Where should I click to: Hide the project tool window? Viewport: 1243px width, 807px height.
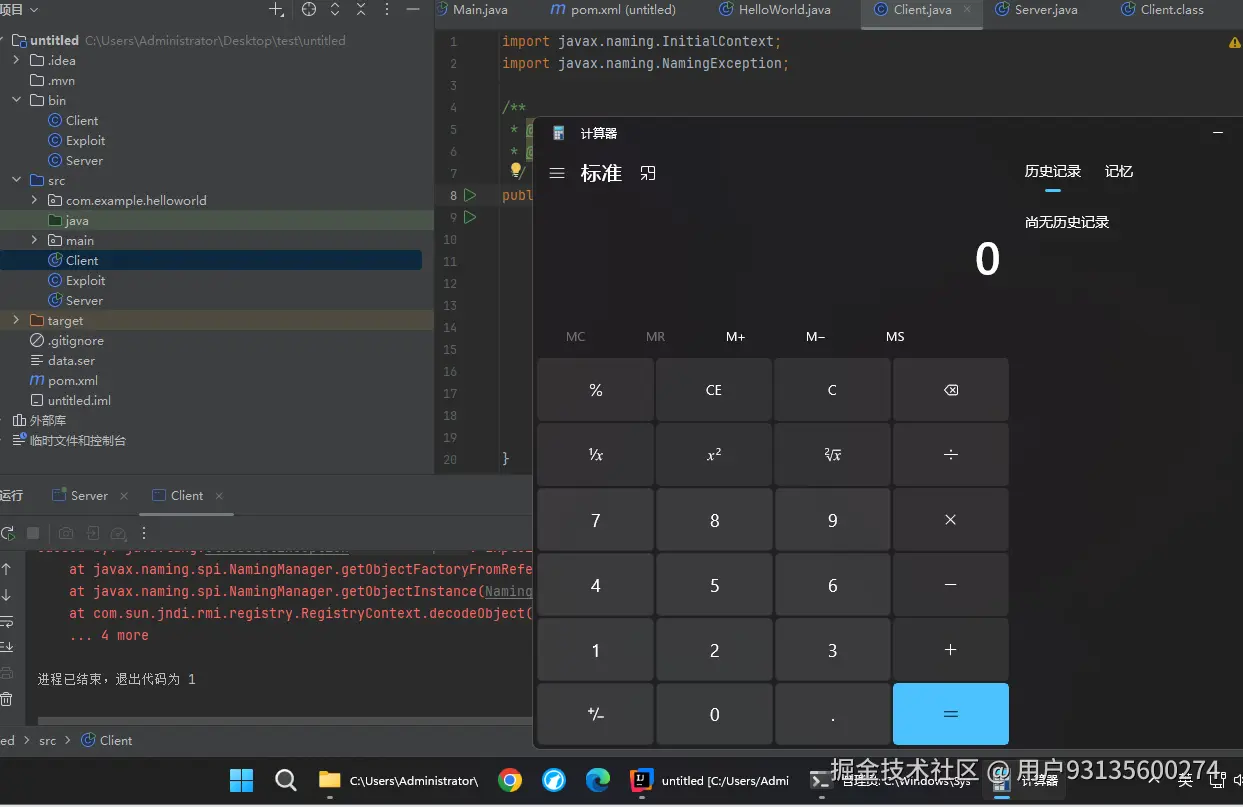(413, 9)
